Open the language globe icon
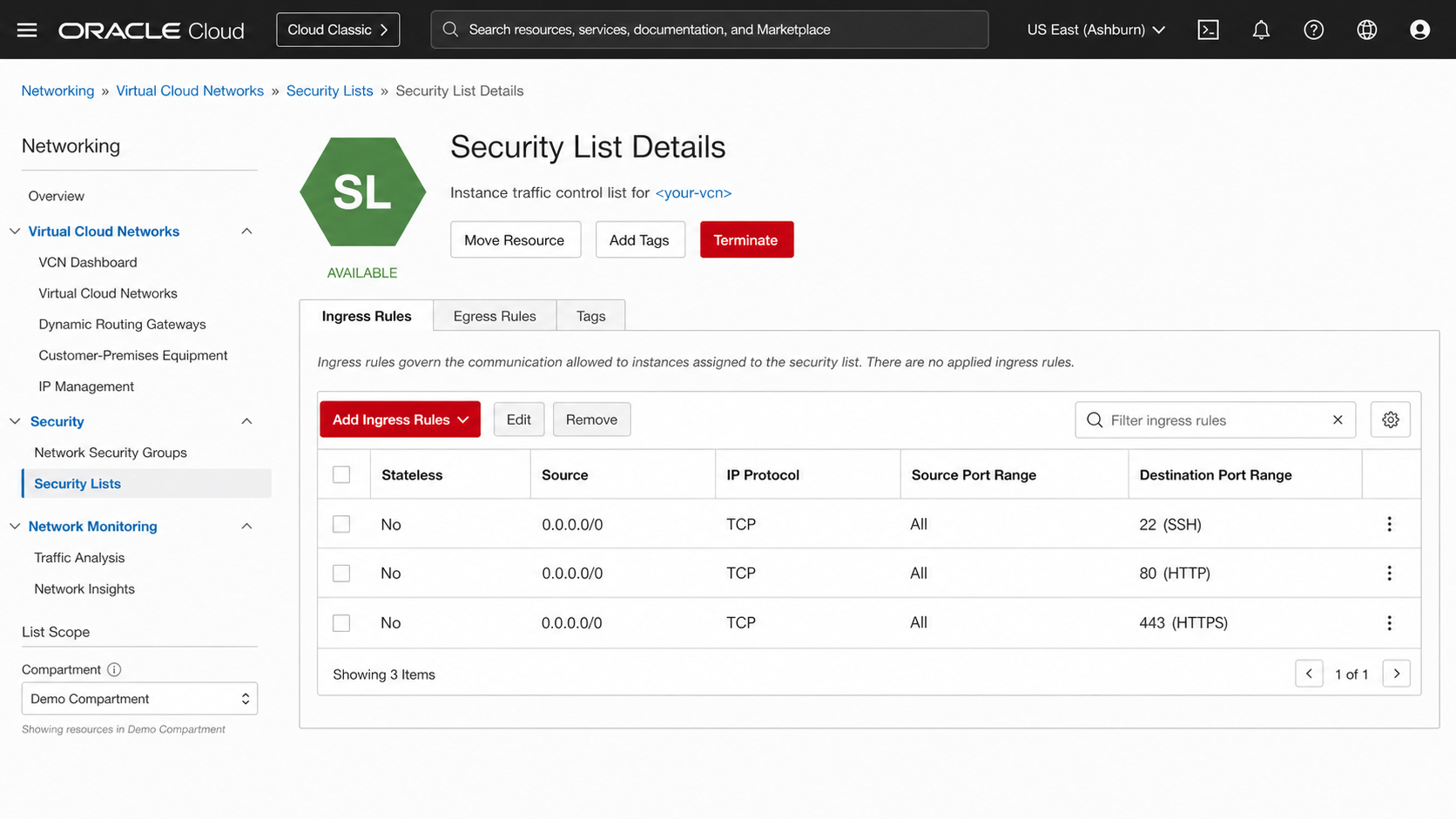The height and width of the screenshot is (819, 1456). [1367, 30]
